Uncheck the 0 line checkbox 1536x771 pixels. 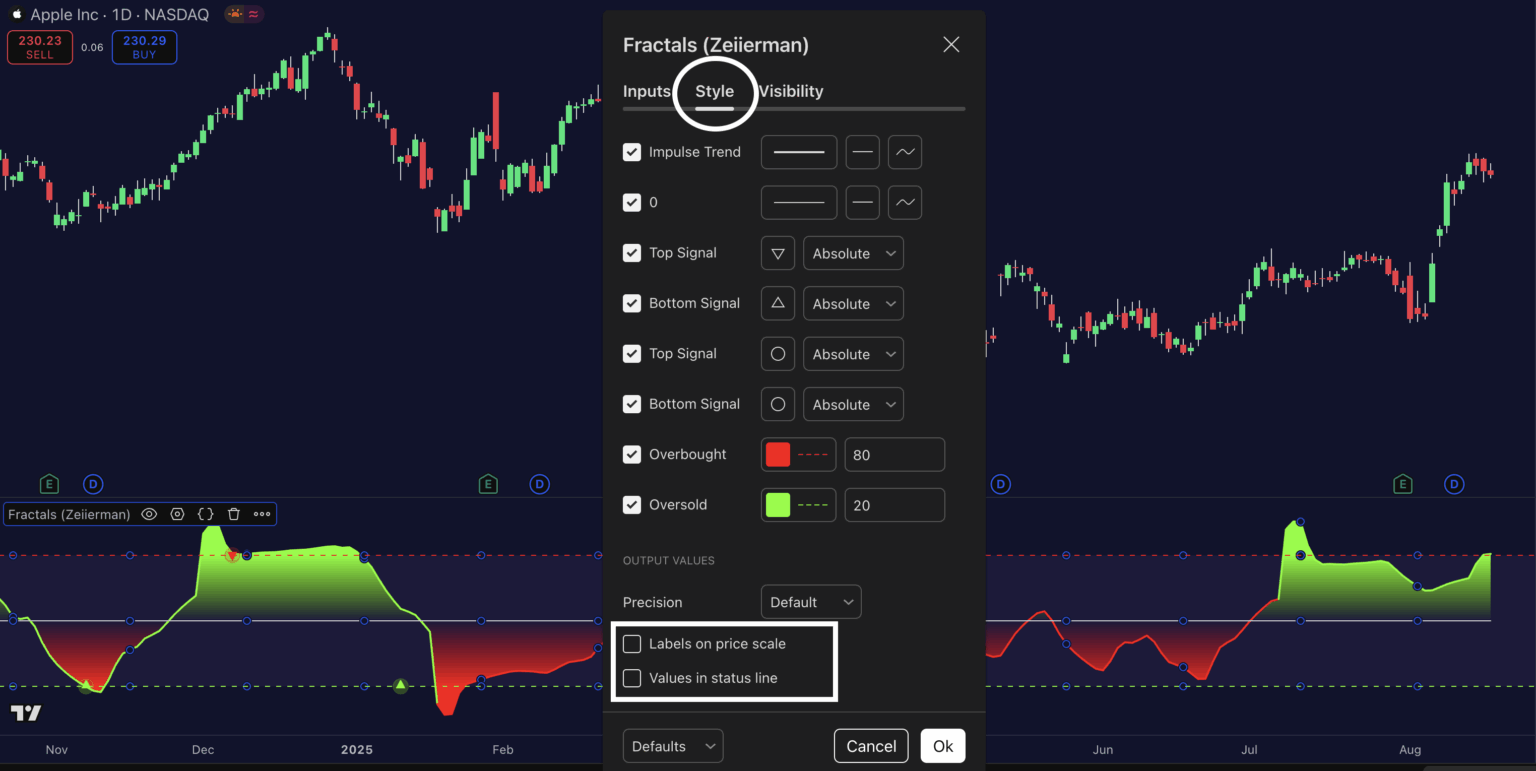pos(632,202)
